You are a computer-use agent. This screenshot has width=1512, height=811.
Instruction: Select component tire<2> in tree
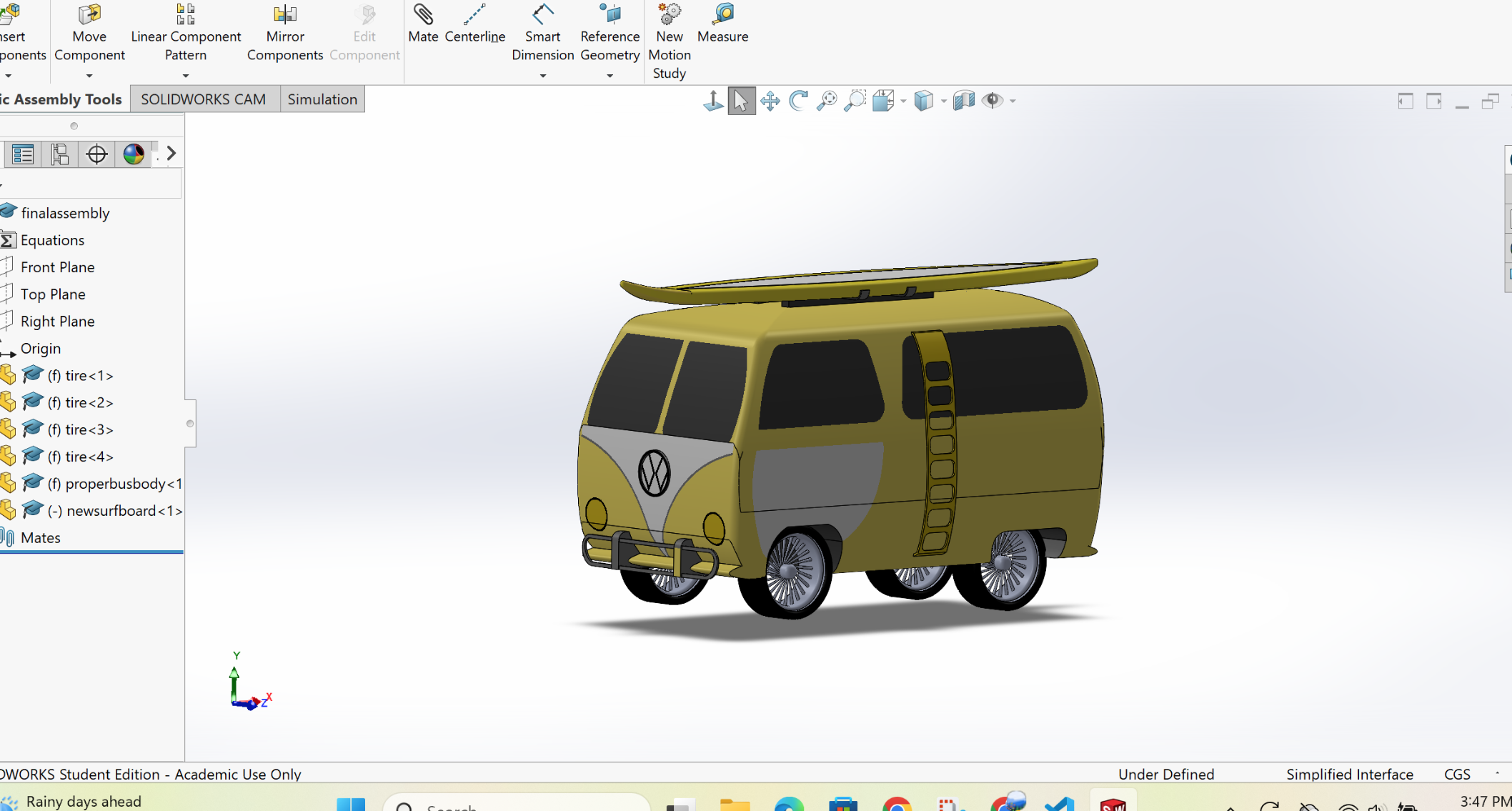(80, 403)
